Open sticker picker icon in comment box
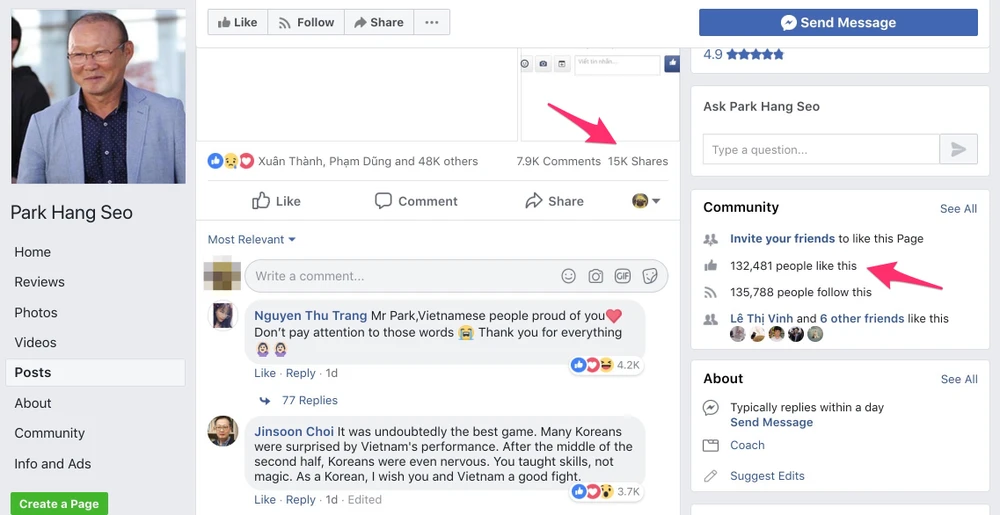 [x=649, y=276]
